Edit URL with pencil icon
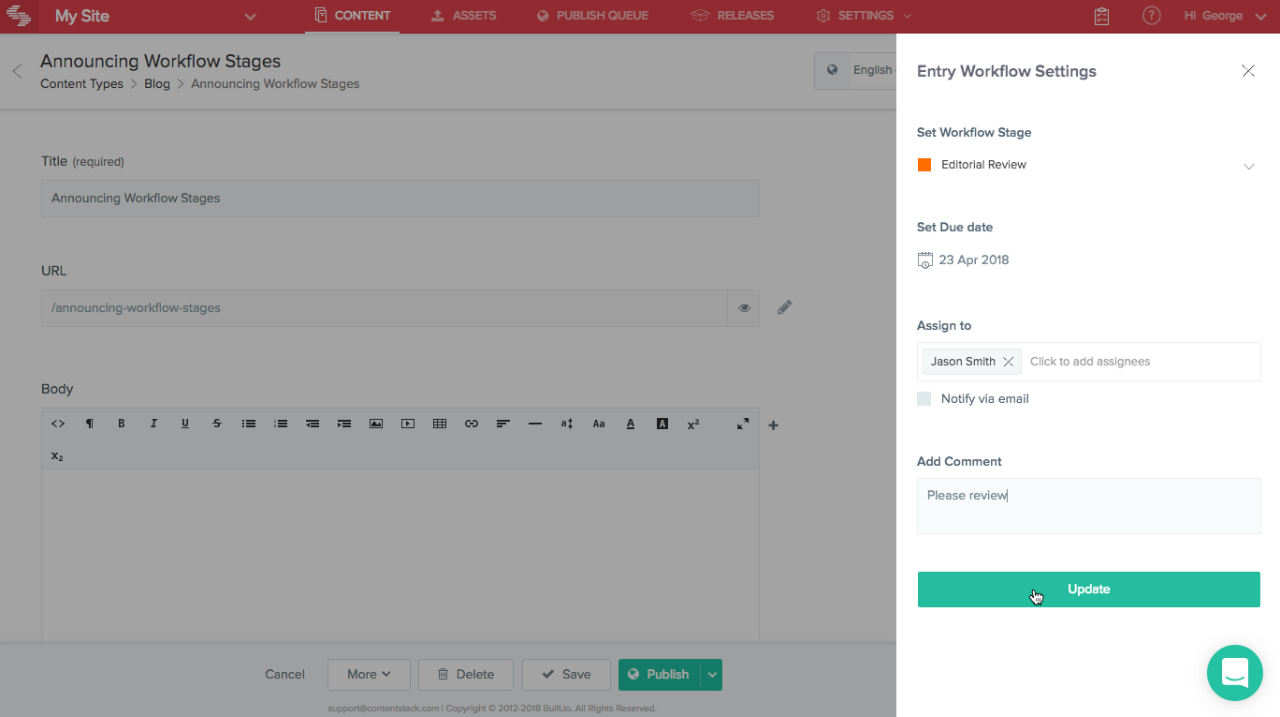Viewport: 1280px width, 717px height. pos(785,307)
